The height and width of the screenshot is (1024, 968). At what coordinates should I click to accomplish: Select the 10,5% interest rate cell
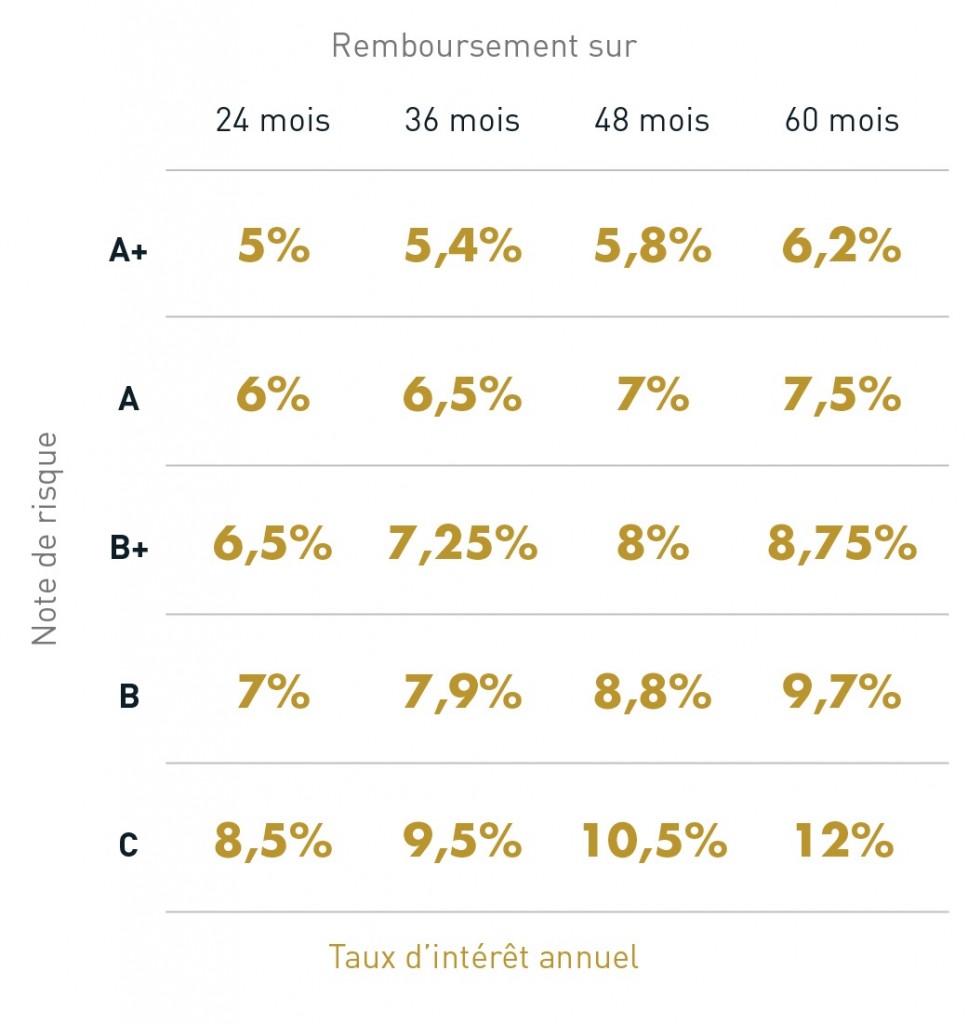coord(654,842)
